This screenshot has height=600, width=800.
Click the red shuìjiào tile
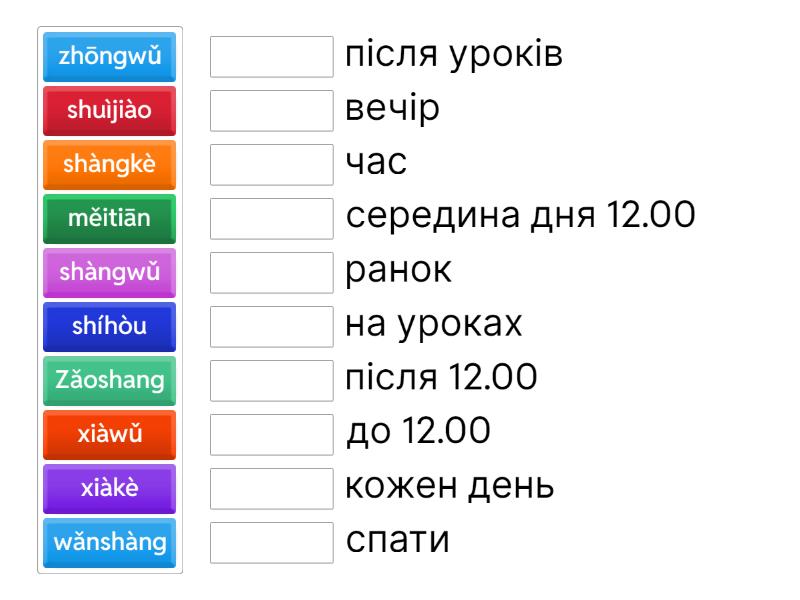(110, 111)
